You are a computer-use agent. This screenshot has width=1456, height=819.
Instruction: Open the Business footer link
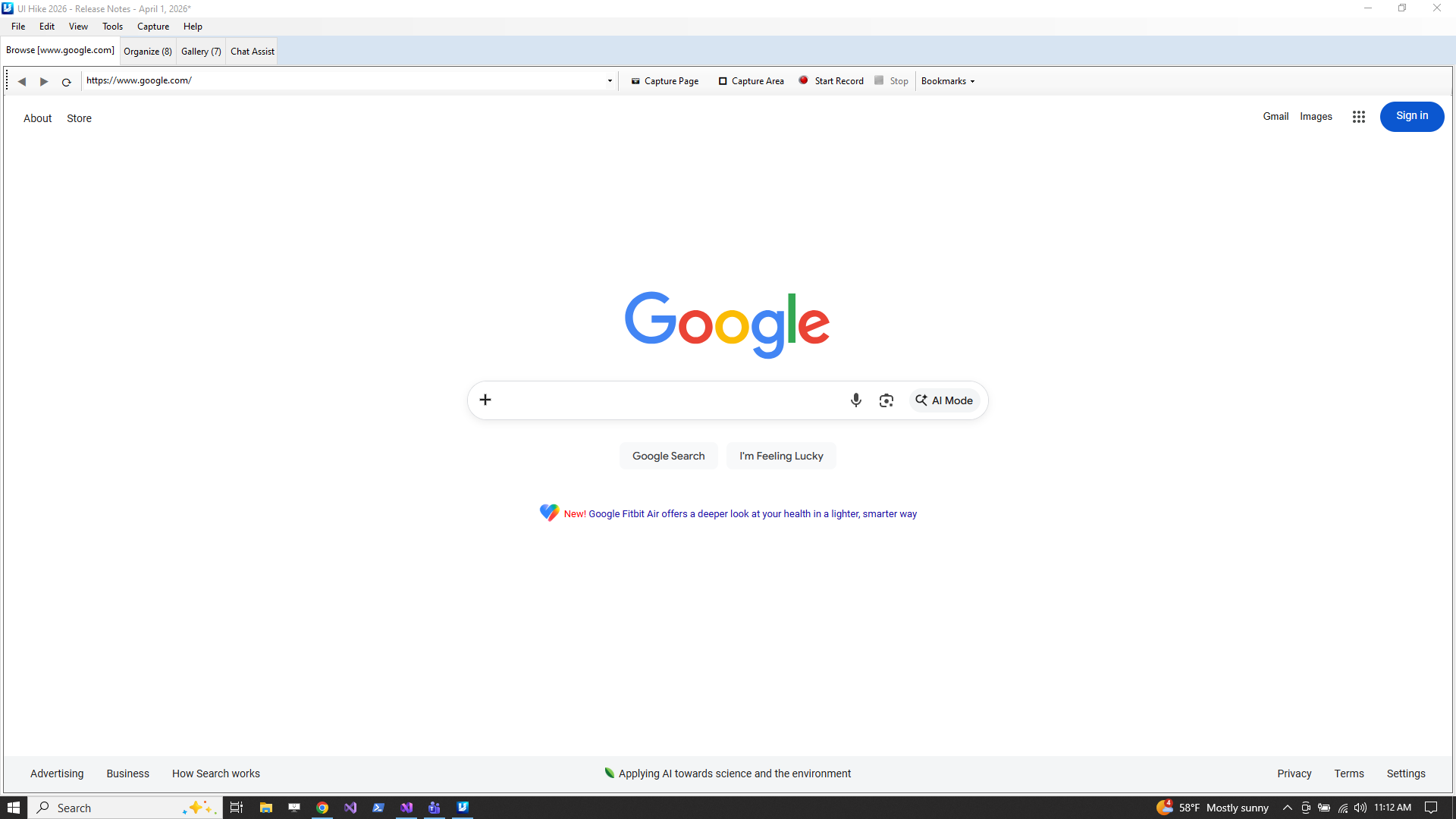point(127,773)
